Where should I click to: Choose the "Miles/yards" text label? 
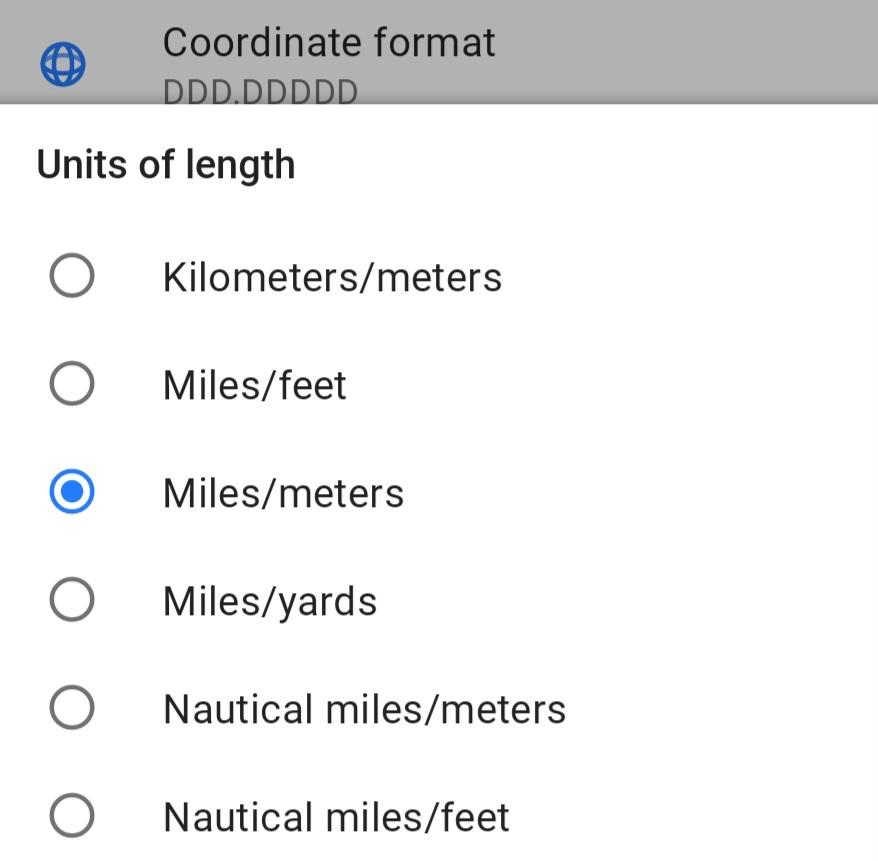tap(270, 601)
